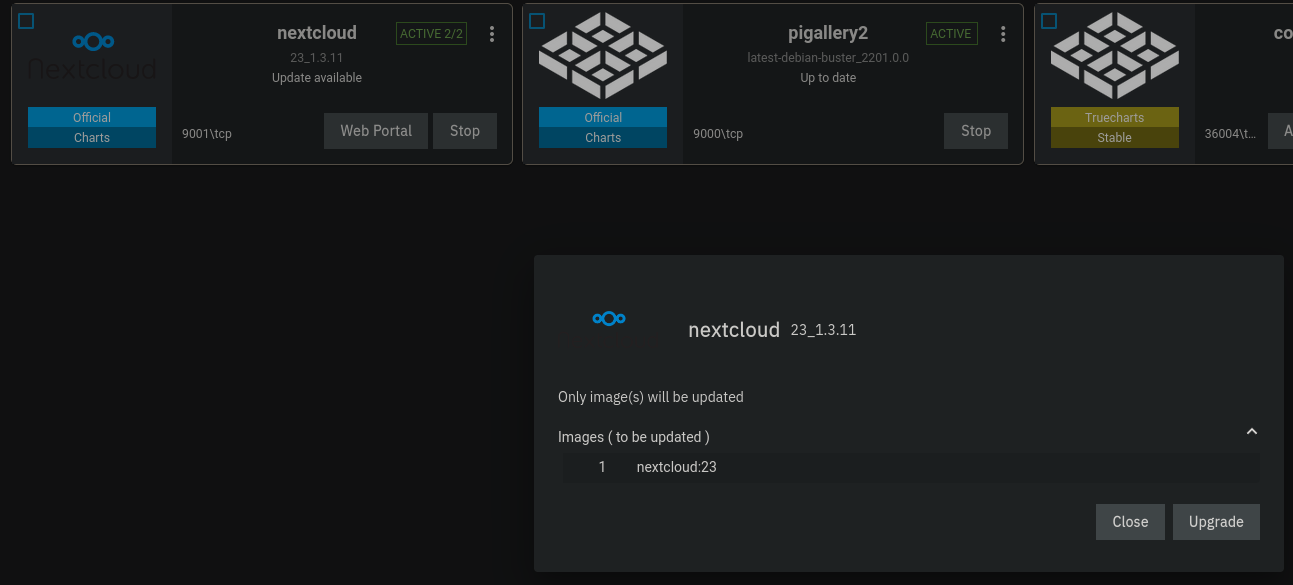1293x585 pixels.
Task: Click the Stable train label
Action: click(x=1115, y=138)
